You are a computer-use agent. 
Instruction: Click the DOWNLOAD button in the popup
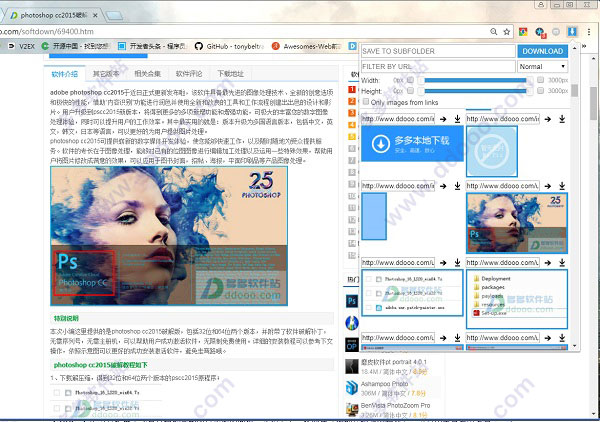point(542,51)
